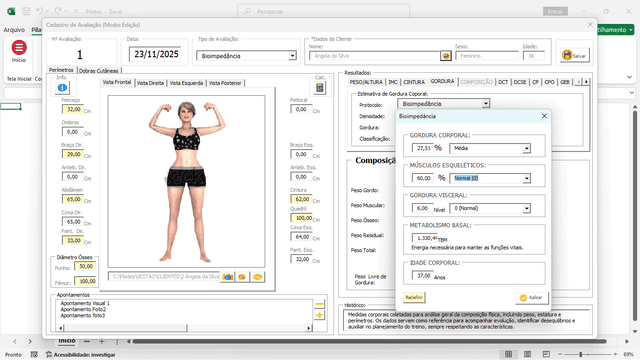640x360 pixels.
Task: Close the Cadastro de Avaliação dialog
Action: coord(590,24)
